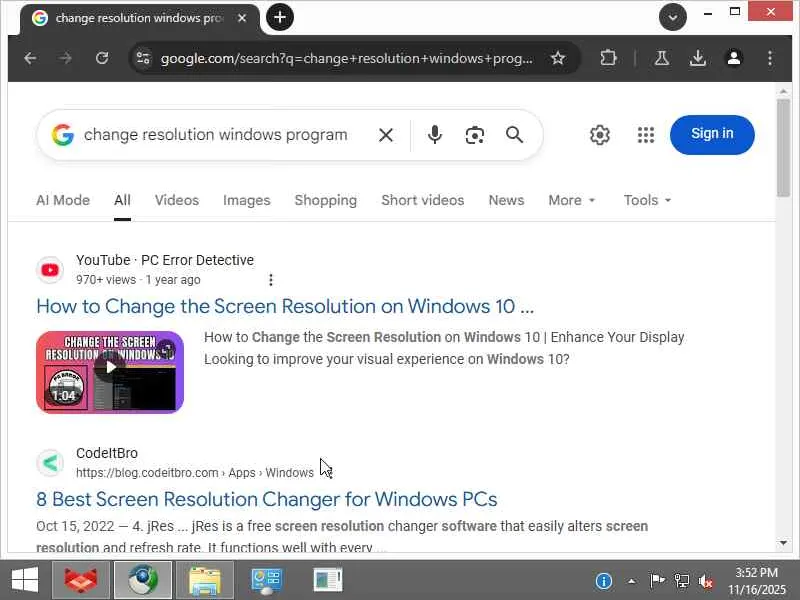This screenshot has width=800, height=600.
Task: Switch to Short videos tab
Action: point(422,200)
